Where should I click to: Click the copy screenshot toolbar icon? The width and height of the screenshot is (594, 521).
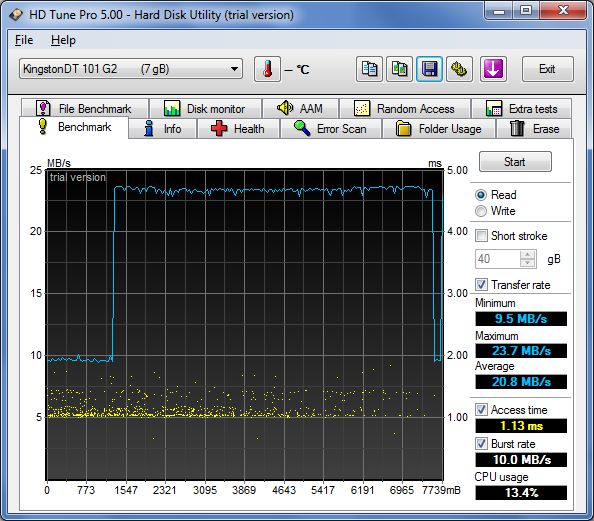[399, 69]
